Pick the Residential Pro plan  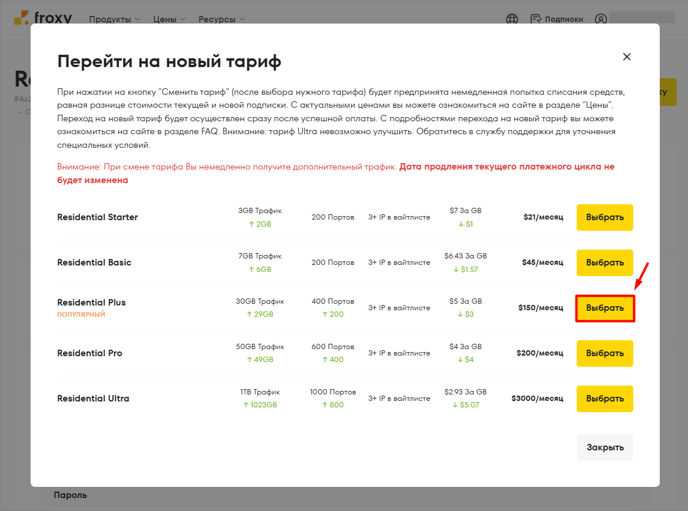pos(605,353)
